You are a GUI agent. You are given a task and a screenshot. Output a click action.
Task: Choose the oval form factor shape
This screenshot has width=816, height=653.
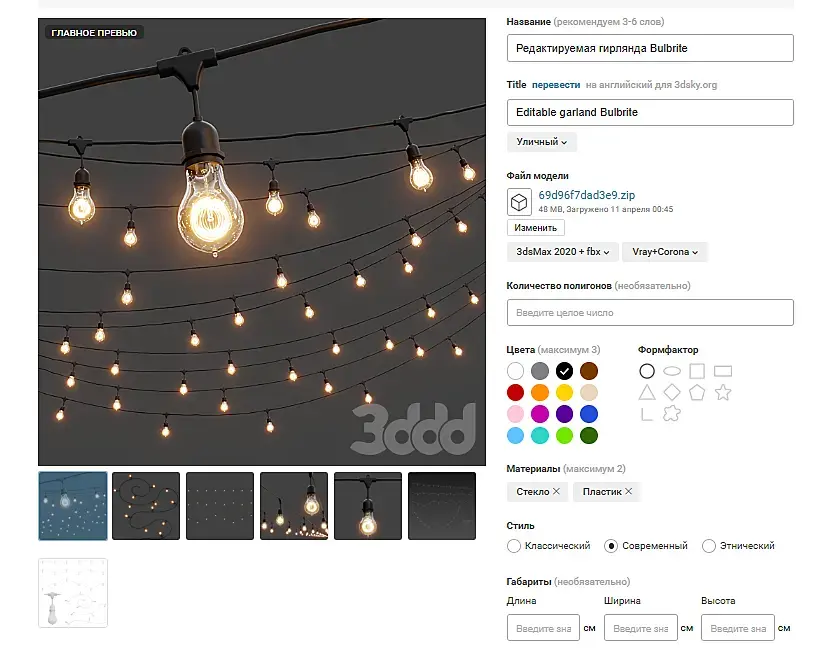(x=672, y=371)
